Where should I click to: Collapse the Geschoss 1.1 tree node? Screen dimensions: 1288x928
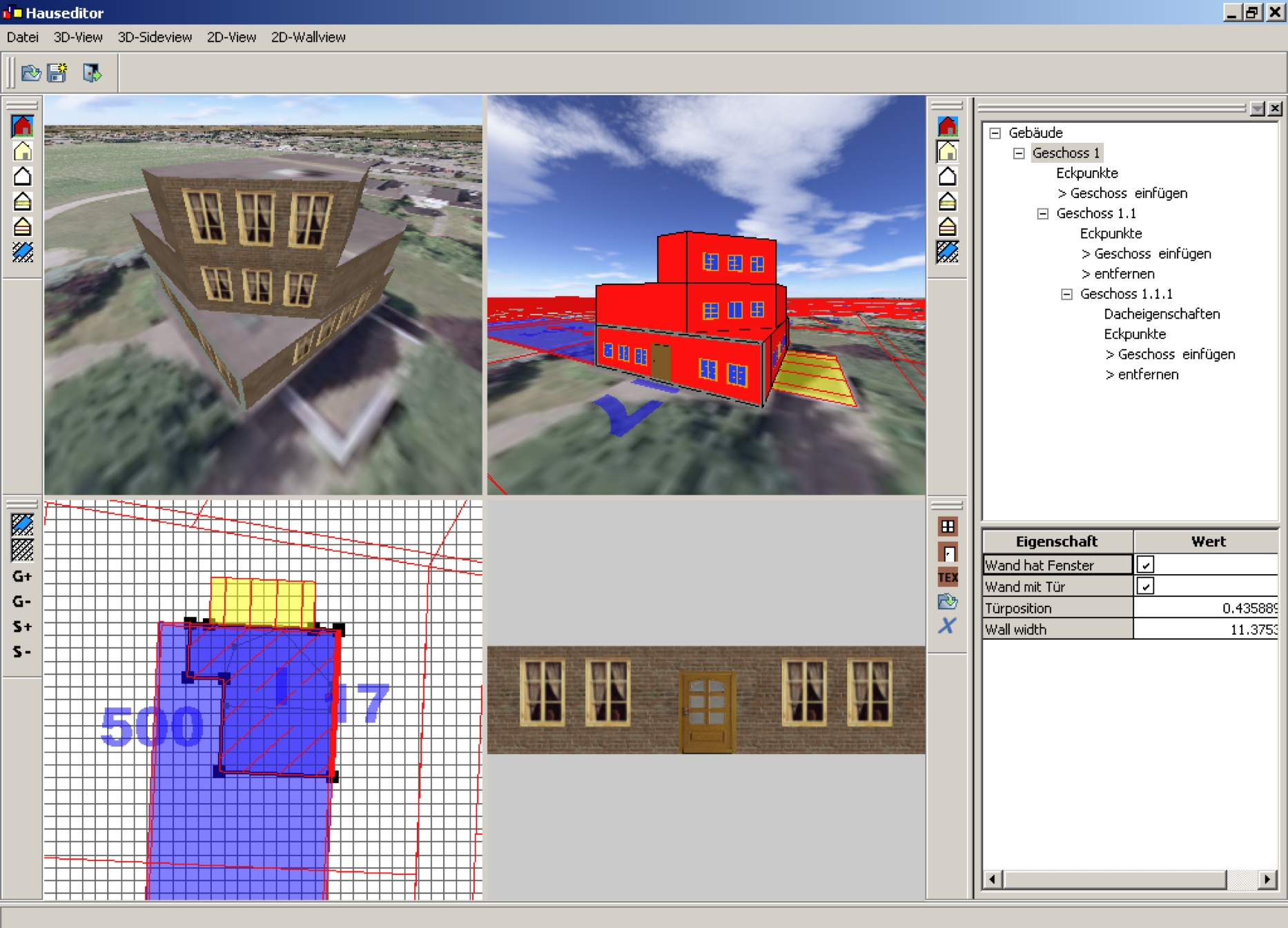(x=1042, y=214)
